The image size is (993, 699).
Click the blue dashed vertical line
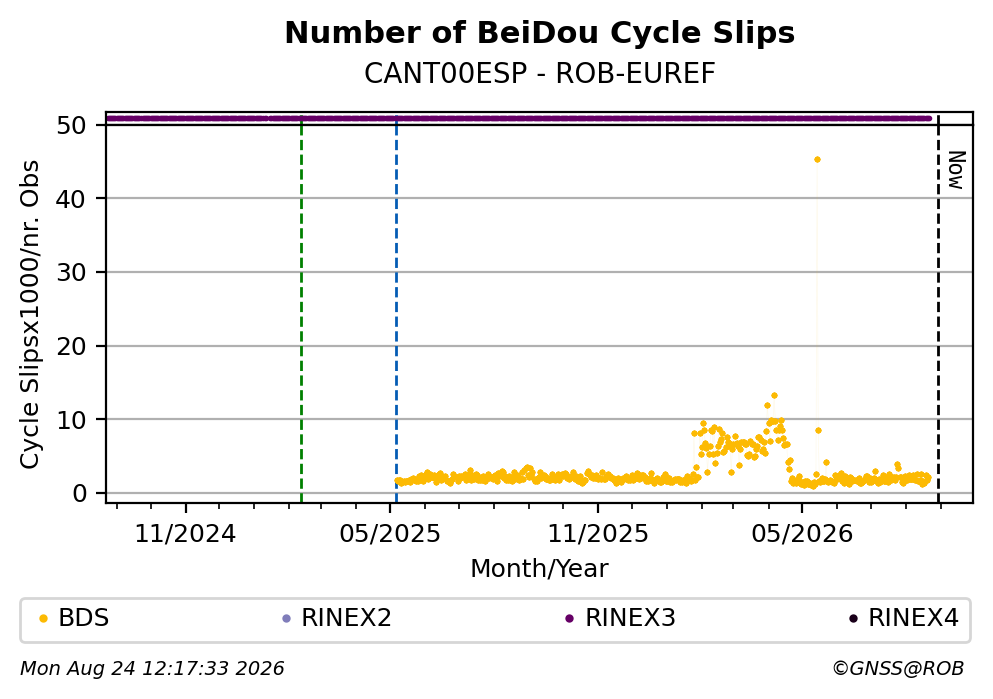pos(396,309)
